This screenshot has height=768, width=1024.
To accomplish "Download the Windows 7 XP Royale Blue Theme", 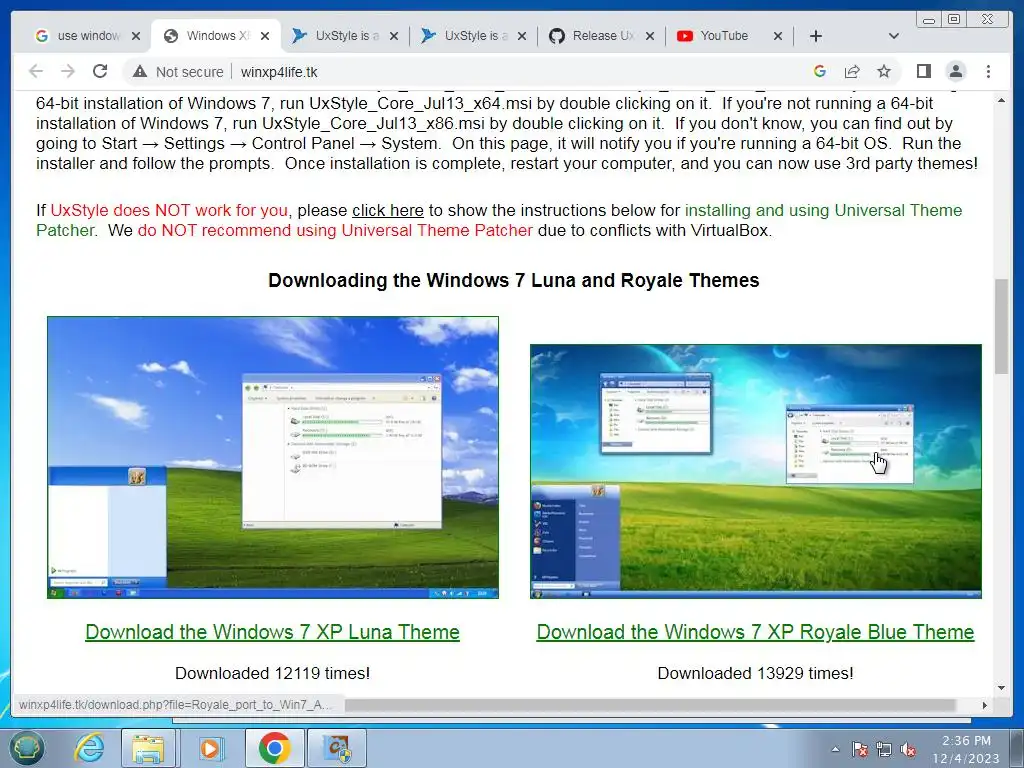I will point(756,632).
